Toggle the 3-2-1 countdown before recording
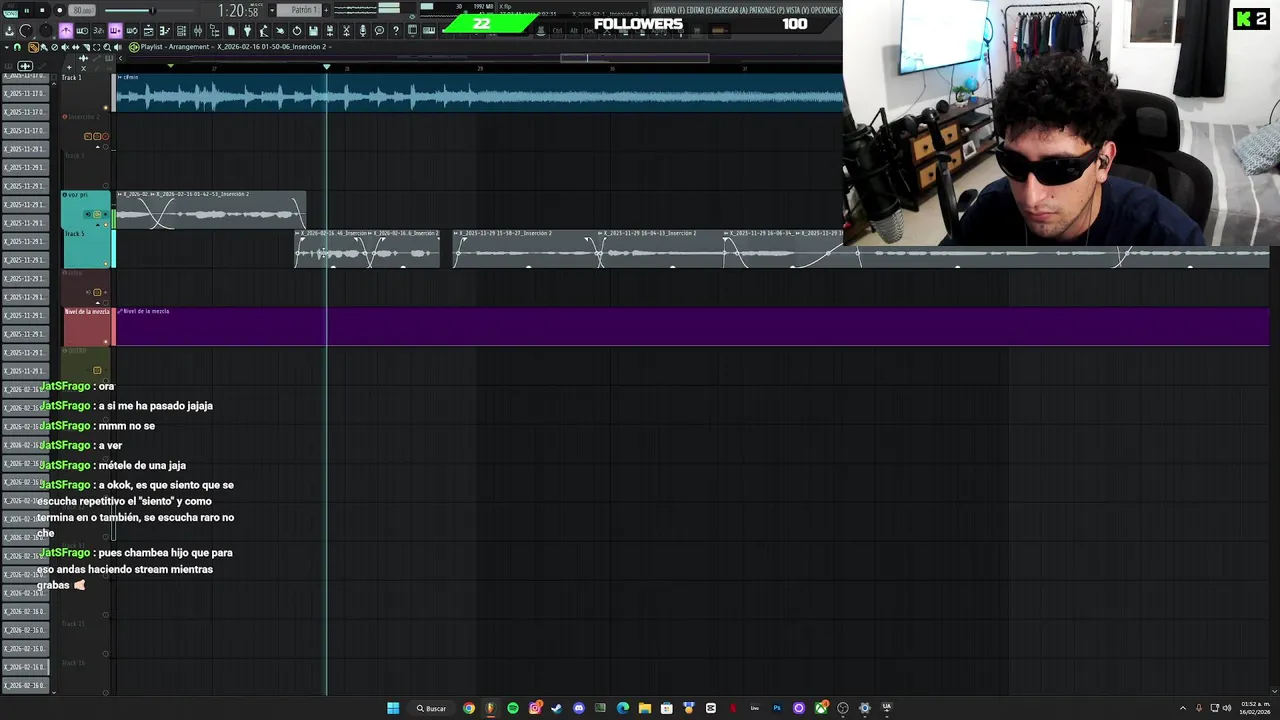This screenshot has height=720, width=1280. tap(98, 31)
